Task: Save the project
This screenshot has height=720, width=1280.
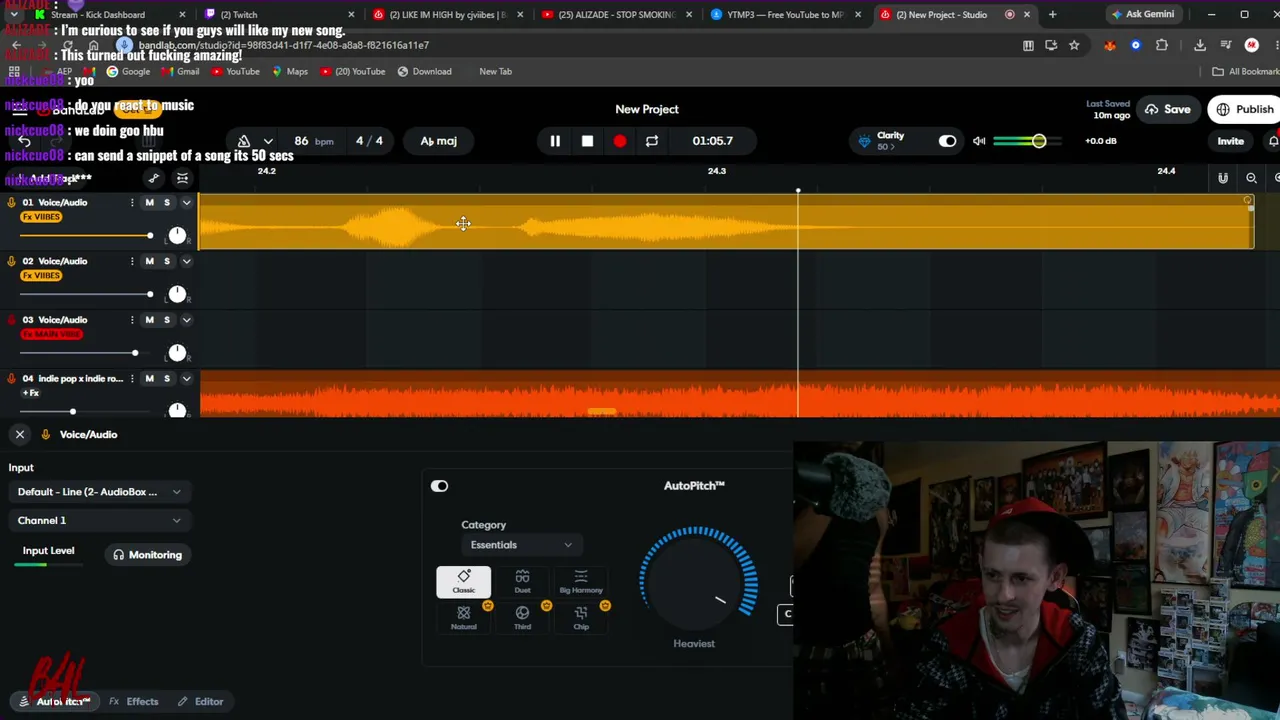Action: [1168, 109]
